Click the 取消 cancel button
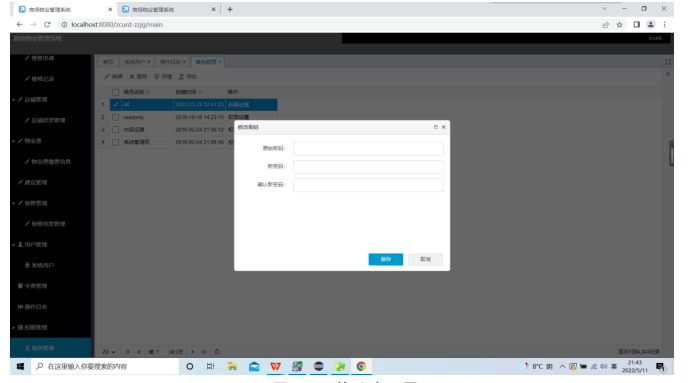Screen dimensions: 694x383 [425, 259]
